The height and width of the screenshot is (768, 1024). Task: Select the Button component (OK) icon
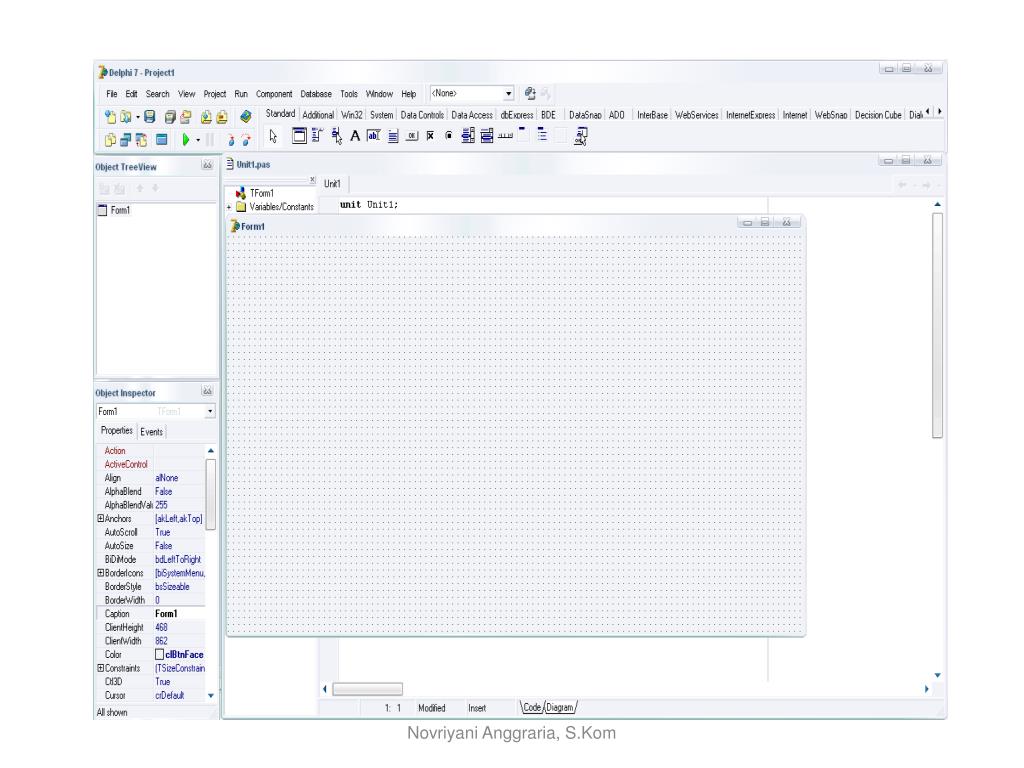click(x=411, y=136)
